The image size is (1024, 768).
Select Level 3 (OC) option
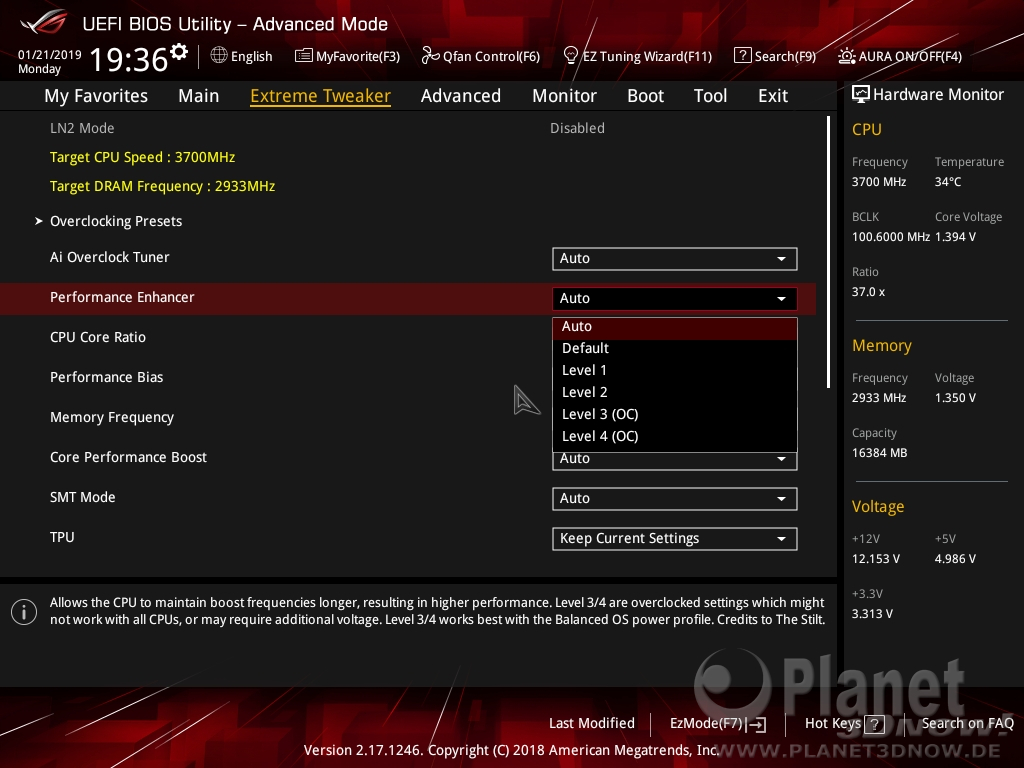675,415
